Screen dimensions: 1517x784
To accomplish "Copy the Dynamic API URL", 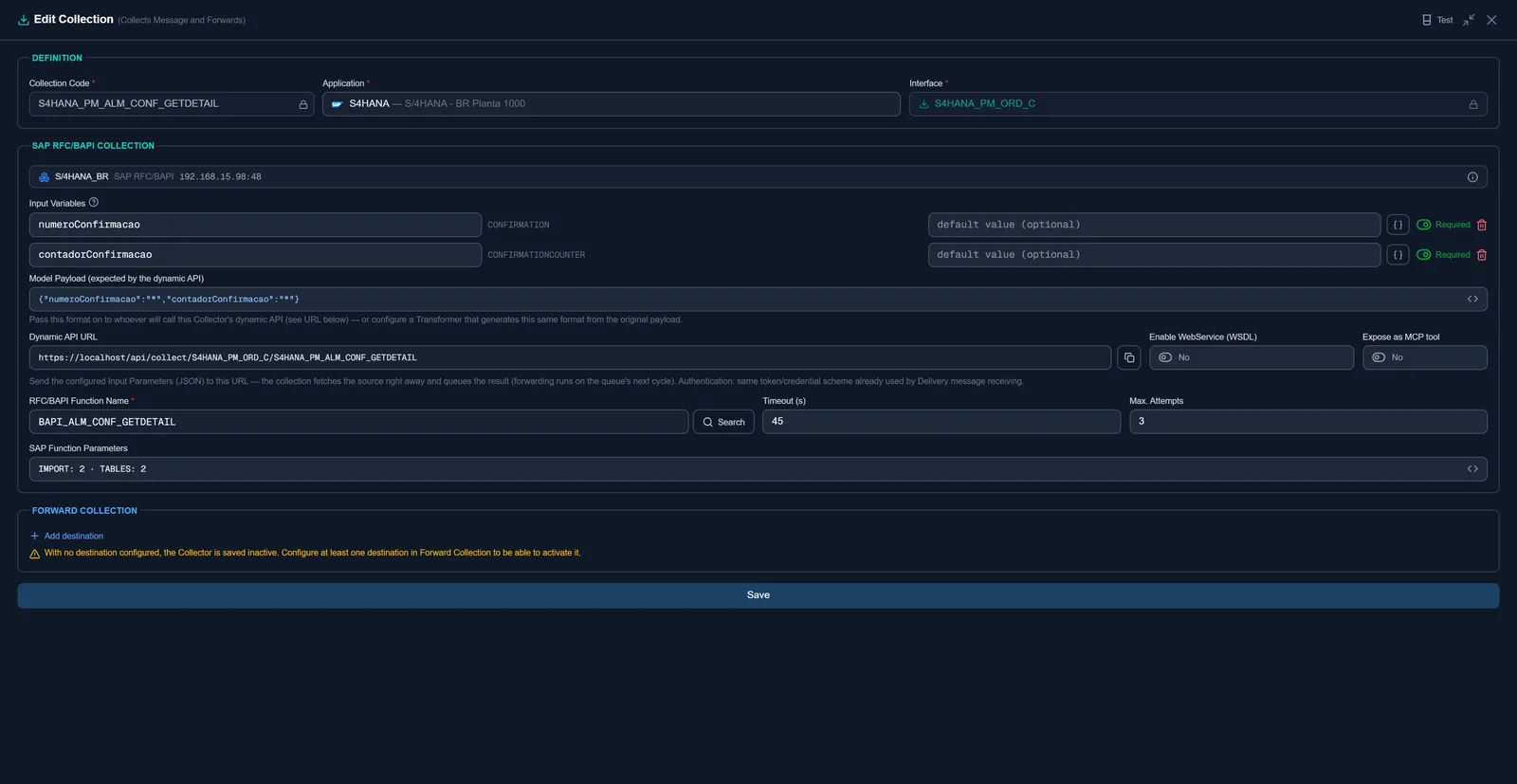I will click(1128, 357).
